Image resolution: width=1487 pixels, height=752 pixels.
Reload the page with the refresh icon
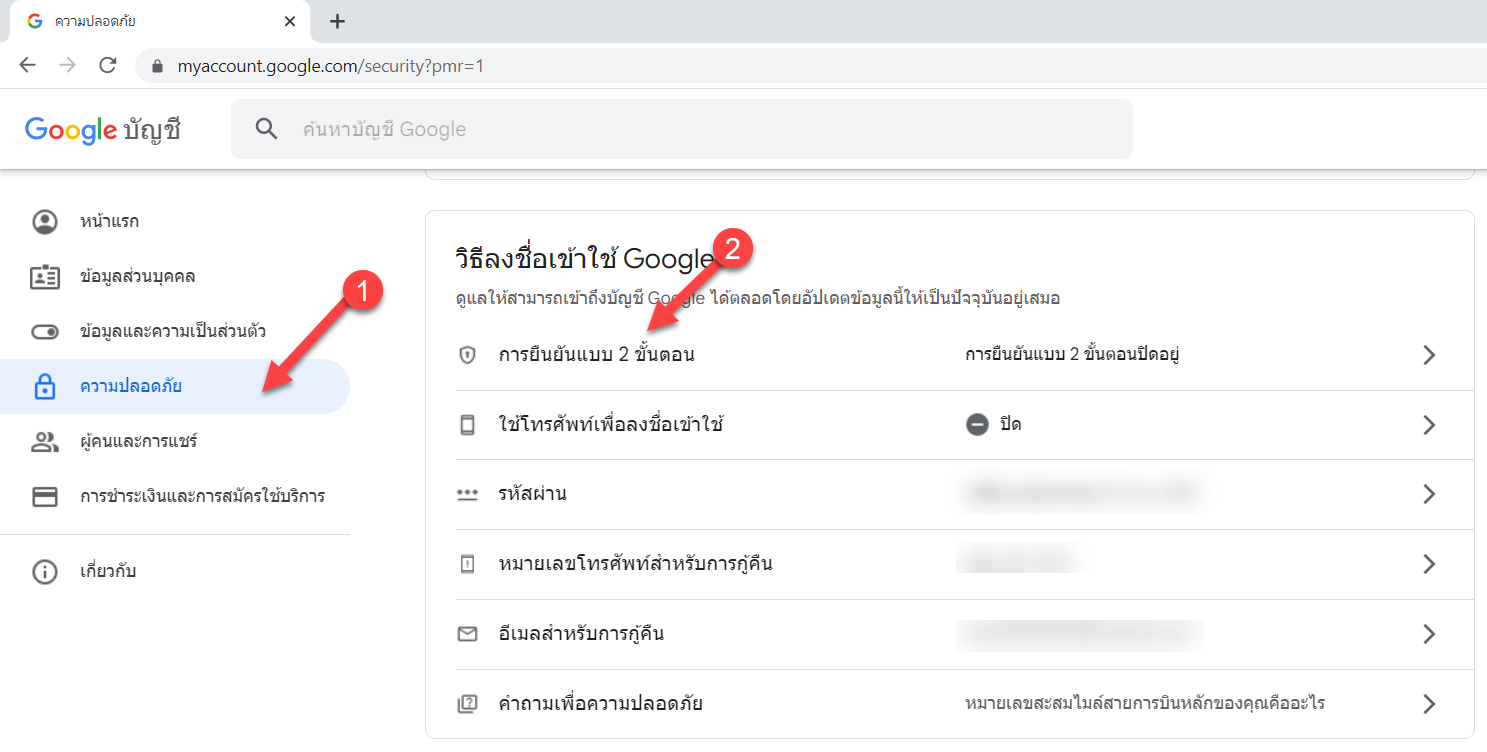[x=108, y=66]
